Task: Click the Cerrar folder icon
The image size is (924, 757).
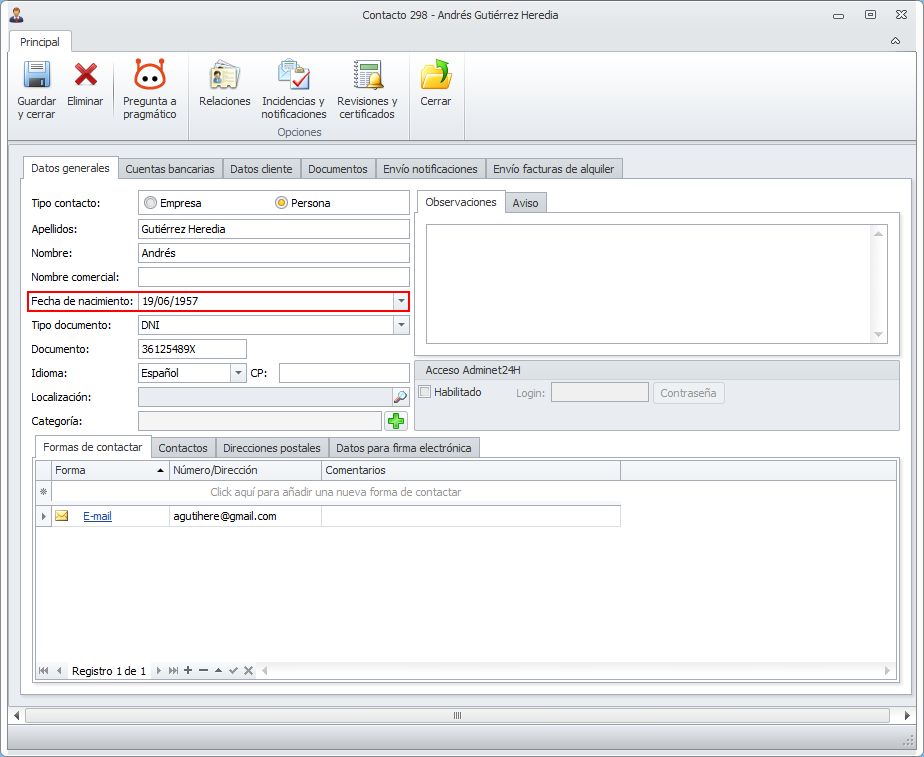Action: click(x=435, y=77)
